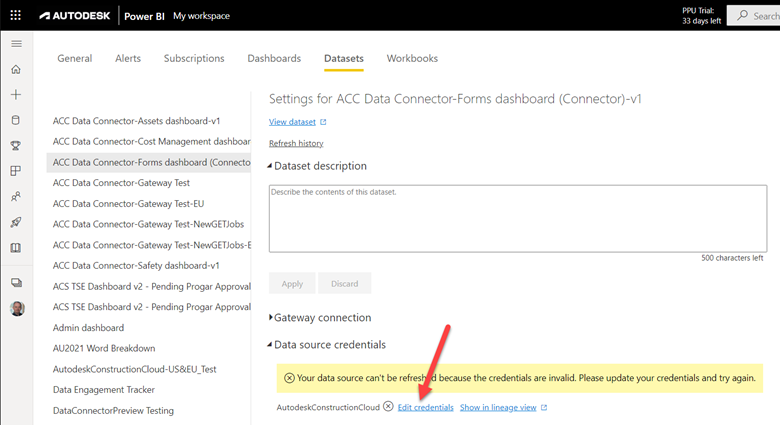Screen dimensions: 780x425
Task: Open the Apps icon in sidebar
Action: (16, 171)
